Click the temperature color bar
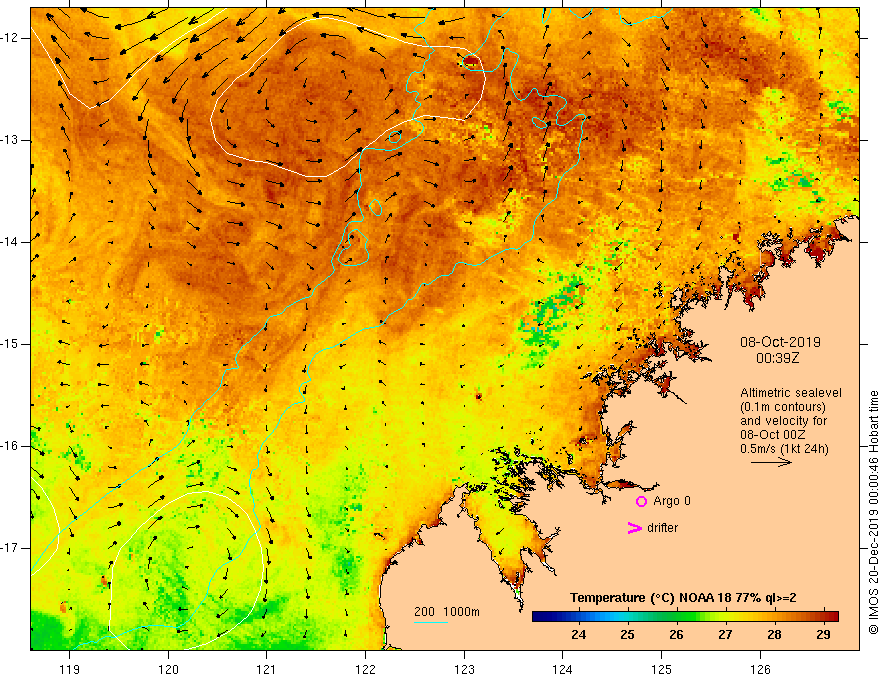The width and height of the screenshot is (880, 680). click(685, 617)
